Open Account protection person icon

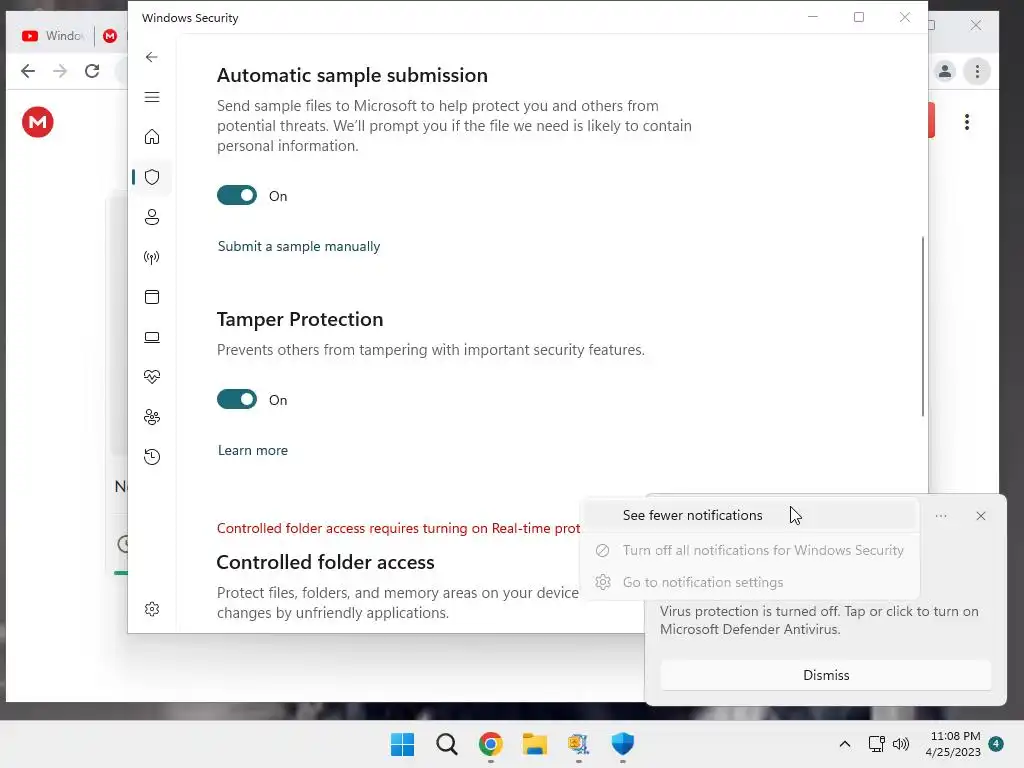pos(152,217)
